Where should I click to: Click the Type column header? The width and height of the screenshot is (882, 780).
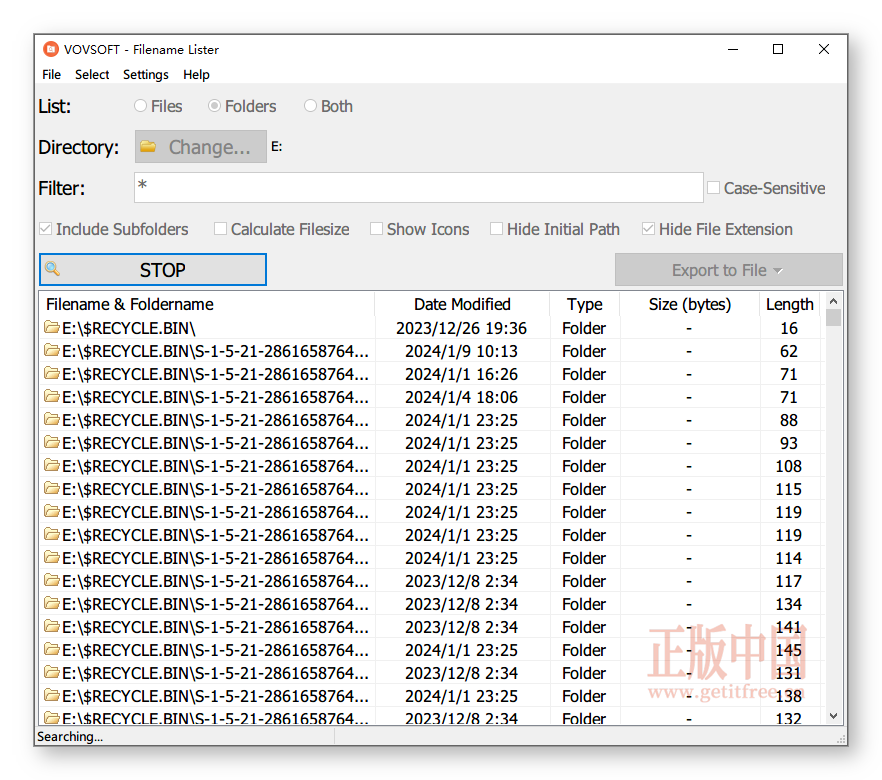coord(584,304)
